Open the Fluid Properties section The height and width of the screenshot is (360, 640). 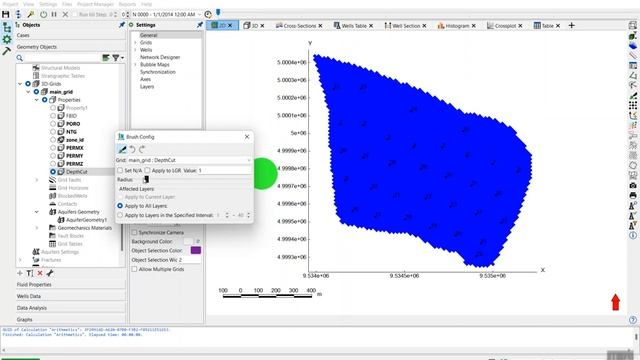[70, 284]
